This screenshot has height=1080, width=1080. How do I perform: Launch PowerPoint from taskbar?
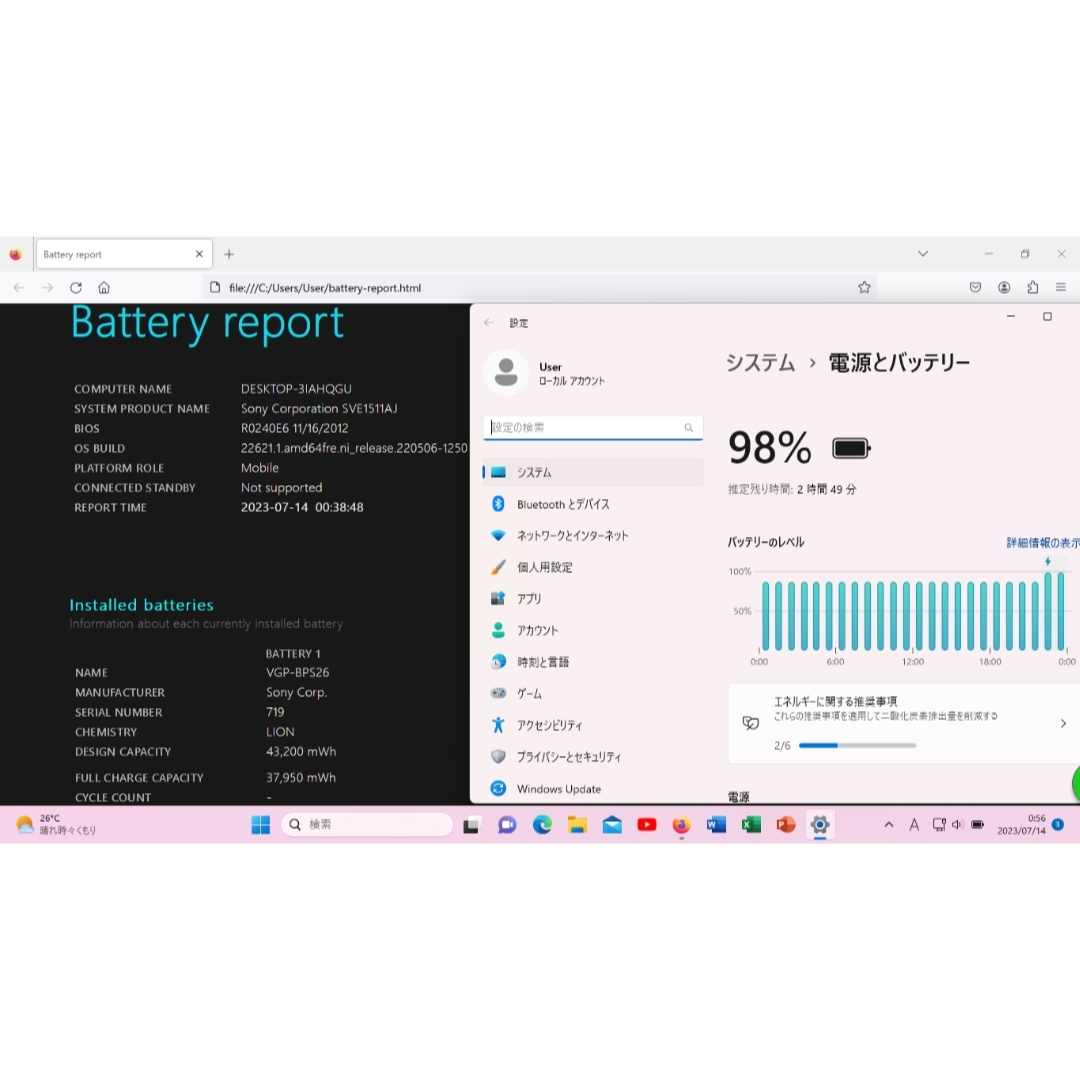[786, 824]
